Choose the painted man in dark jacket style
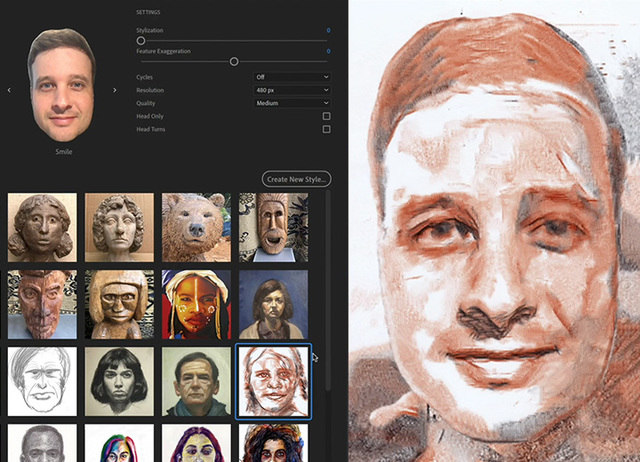This screenshot has width=640, height=462. pyautogui.click(x=196, y=381)
